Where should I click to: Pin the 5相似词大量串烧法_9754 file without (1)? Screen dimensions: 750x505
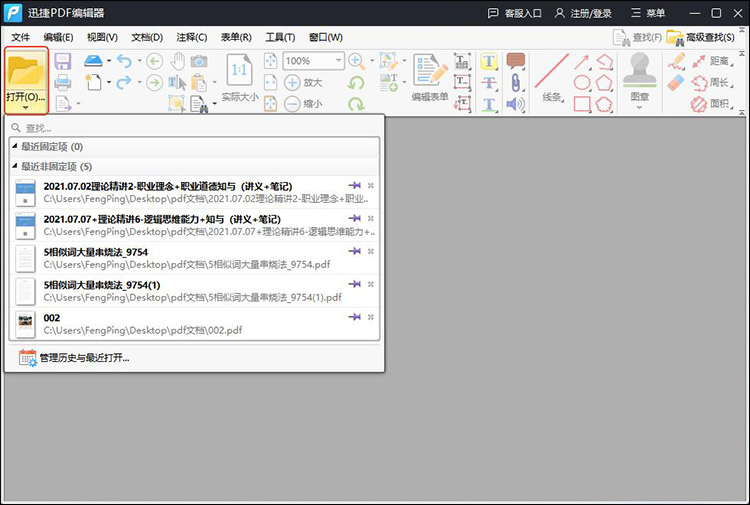click(354, 251)
